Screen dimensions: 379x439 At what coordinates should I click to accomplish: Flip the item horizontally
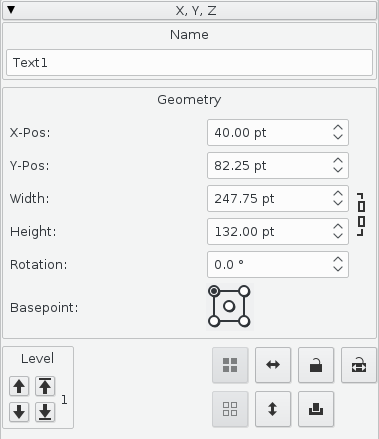tap(273, 365)
